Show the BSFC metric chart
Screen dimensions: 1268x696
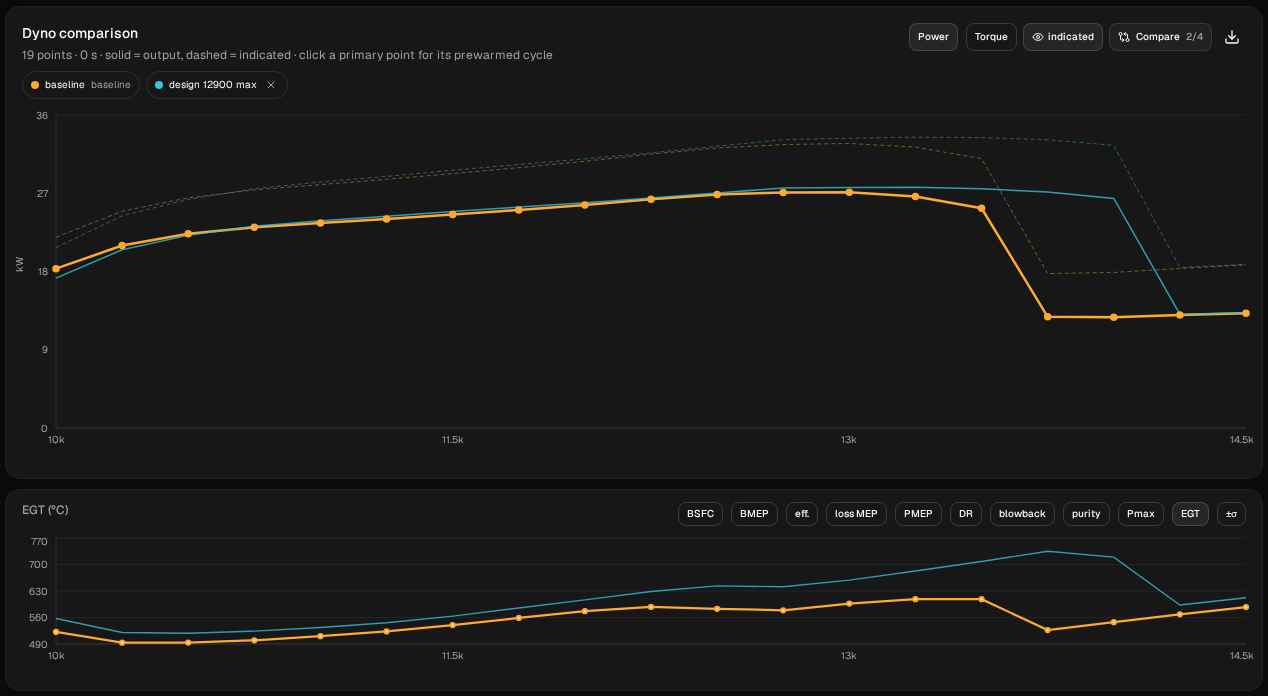click(700, 514)
